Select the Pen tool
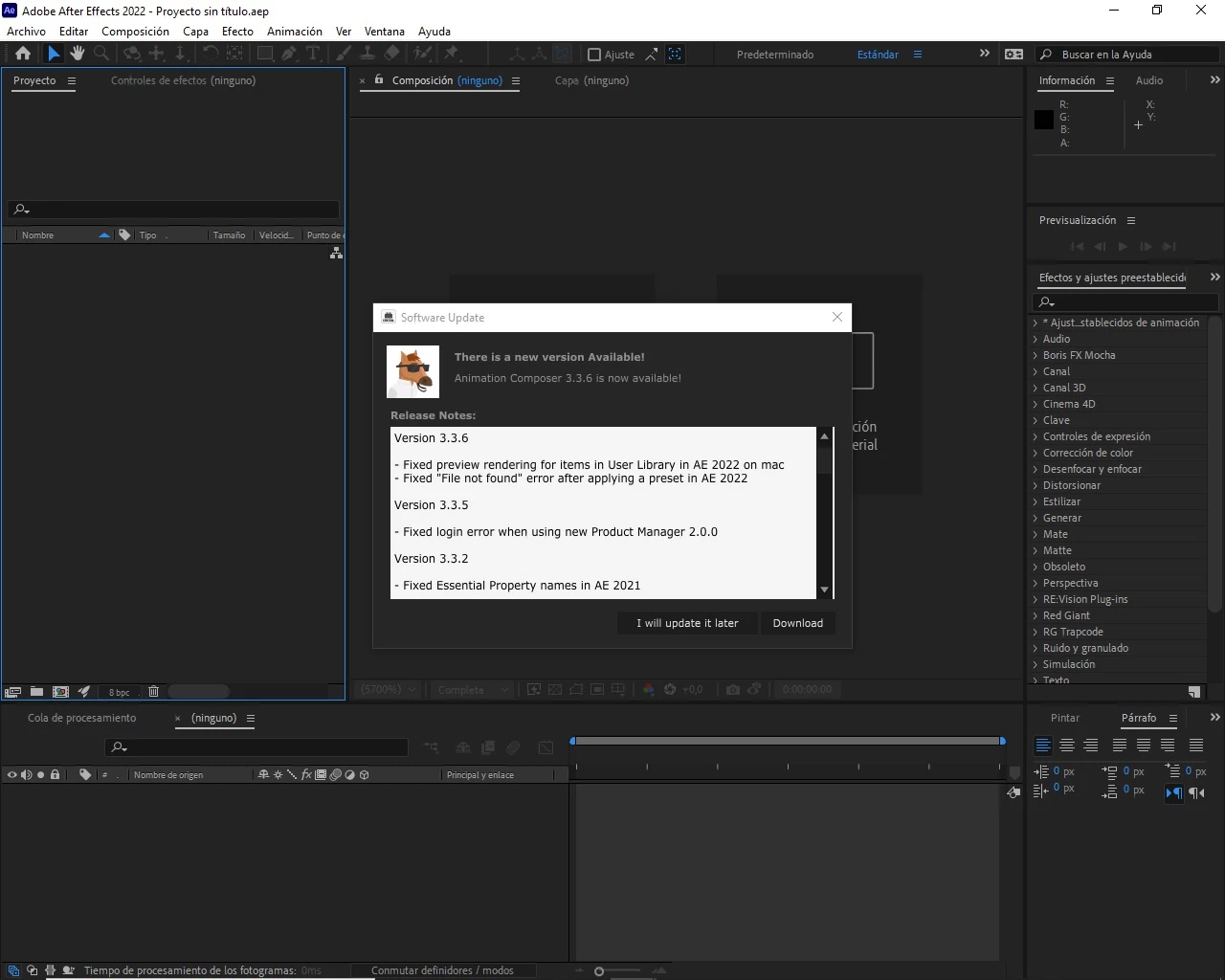 click(289, 55)
